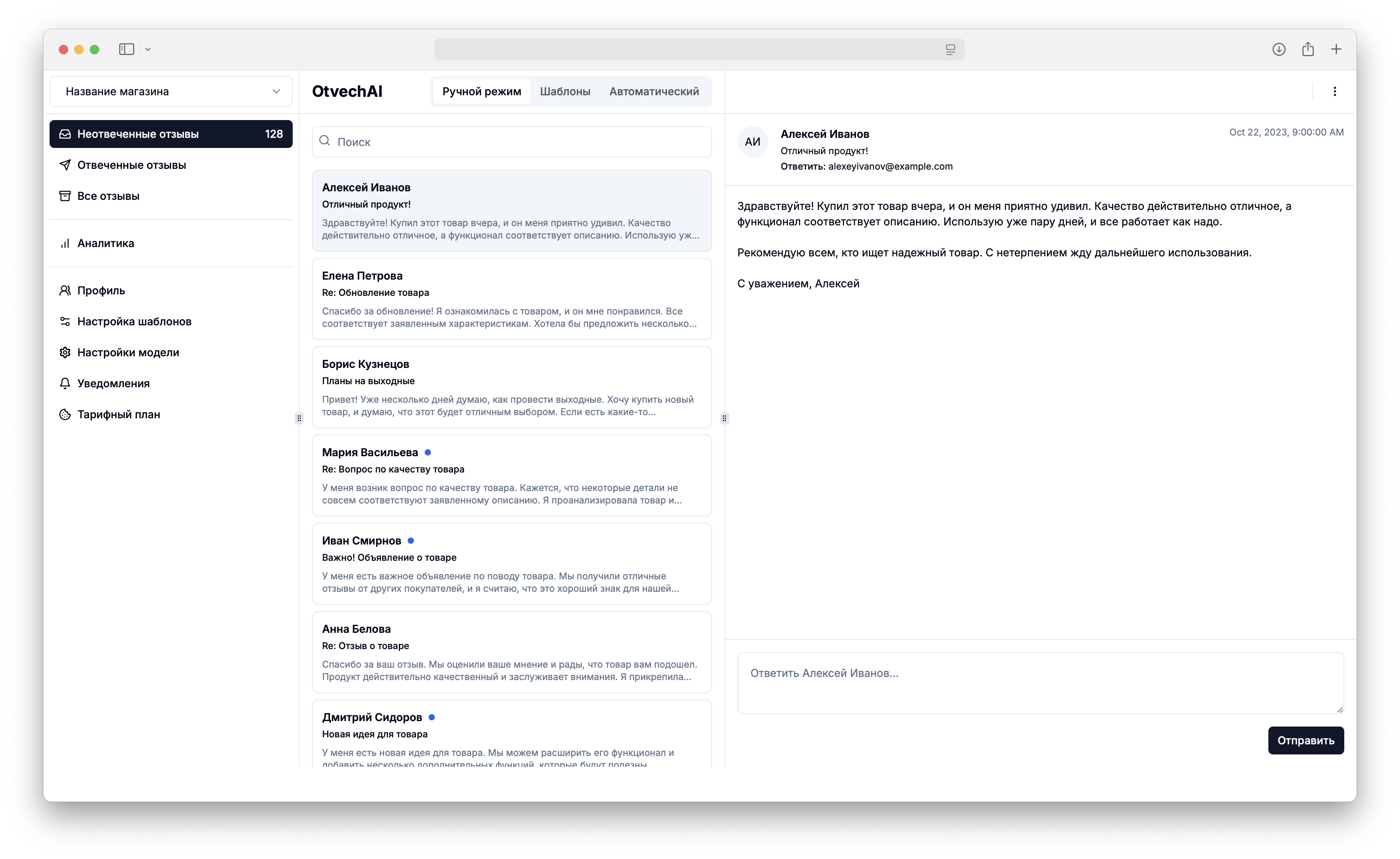This screenshot has width=1400, height=859.
Task: Click the inbox icon beside Неотвеченные отзывы
Action: point(65,134)
